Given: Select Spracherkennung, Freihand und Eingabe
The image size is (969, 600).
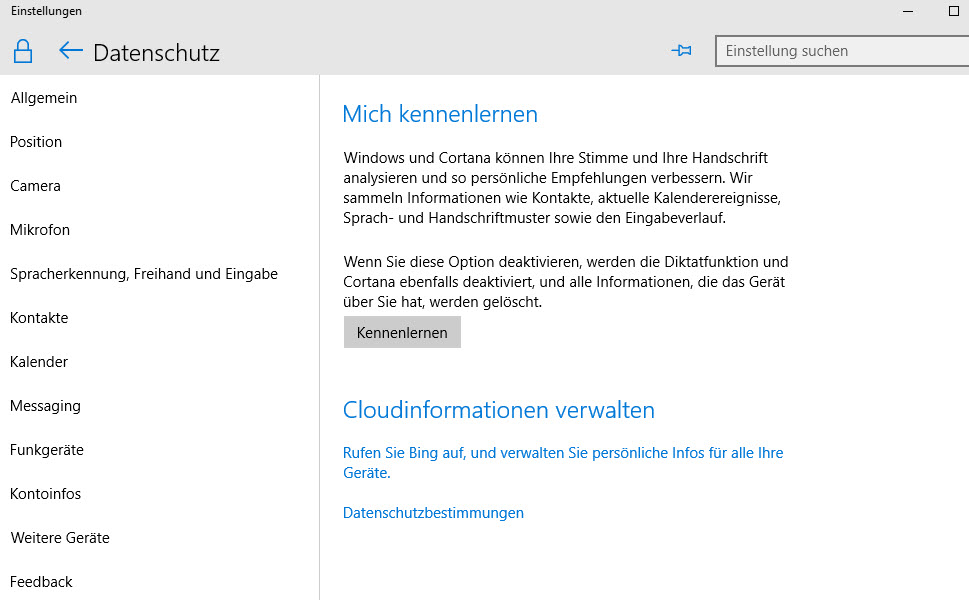Looking at the screenshot, I should pyautogui.click(x=144, y=274).
